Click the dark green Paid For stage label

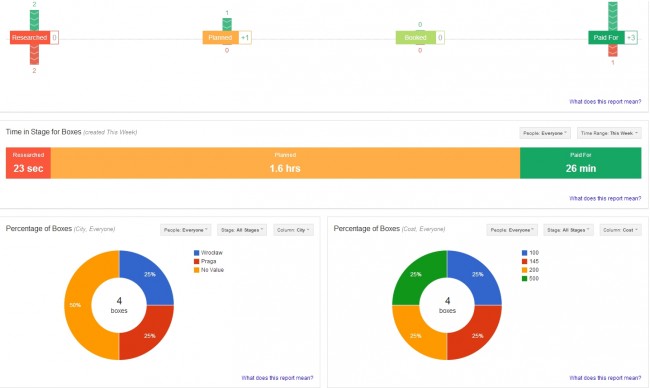[606, 38]
